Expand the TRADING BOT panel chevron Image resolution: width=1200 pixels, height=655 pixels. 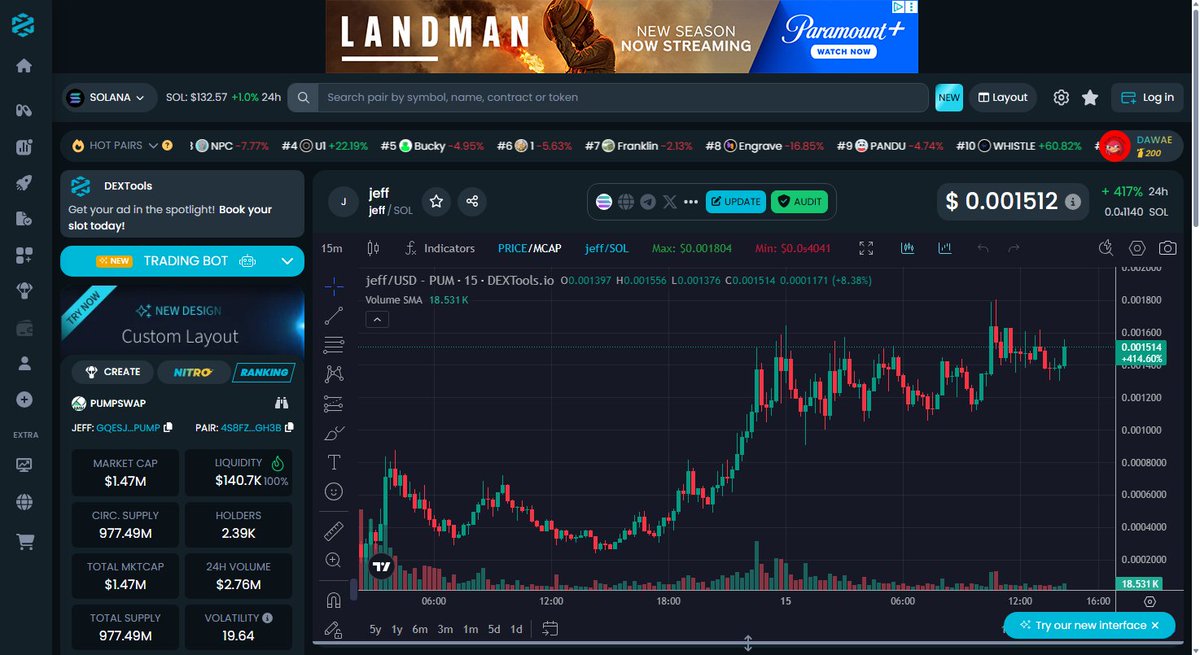point(287,261)
